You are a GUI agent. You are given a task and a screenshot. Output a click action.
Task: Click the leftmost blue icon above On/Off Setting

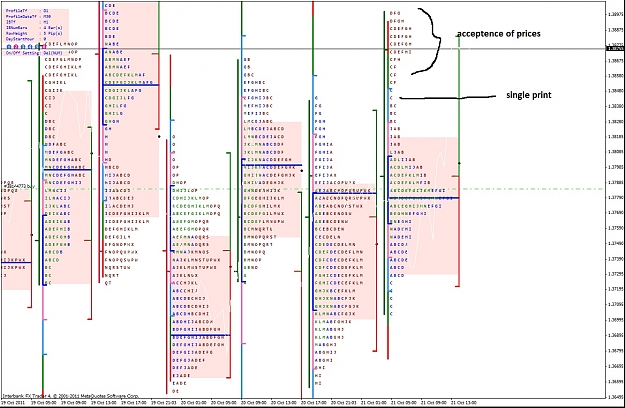[x=9, y=47]
